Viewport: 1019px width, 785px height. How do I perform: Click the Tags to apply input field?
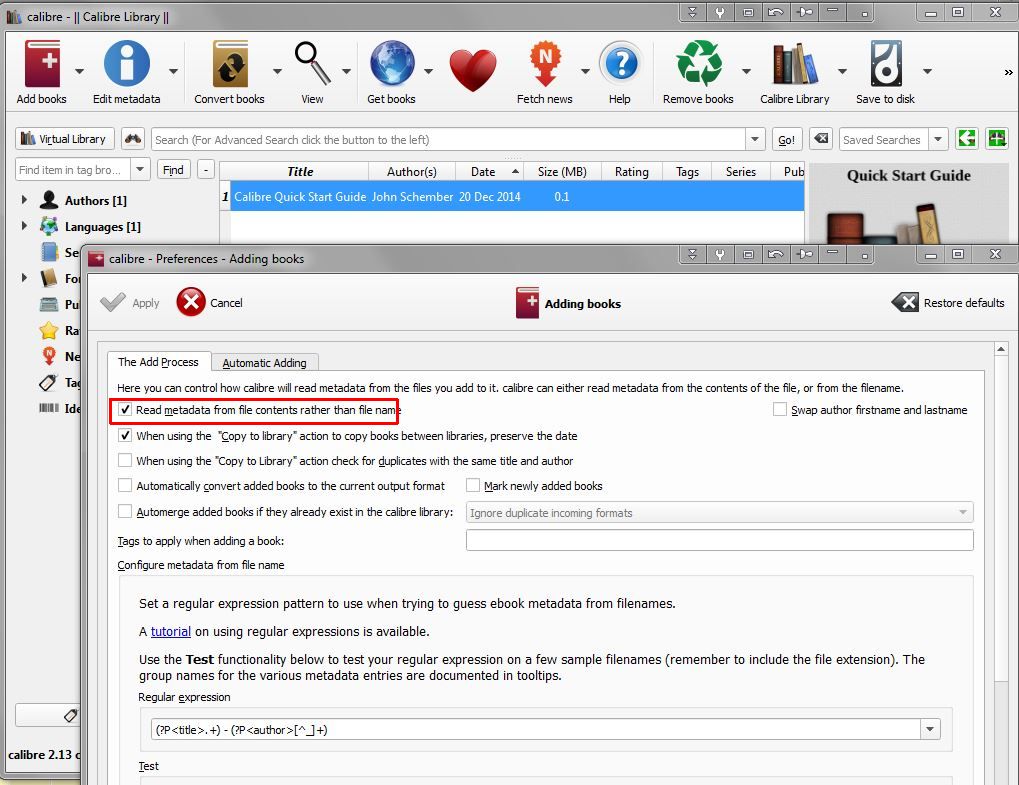pyautogui.click(x=719, y=540)
